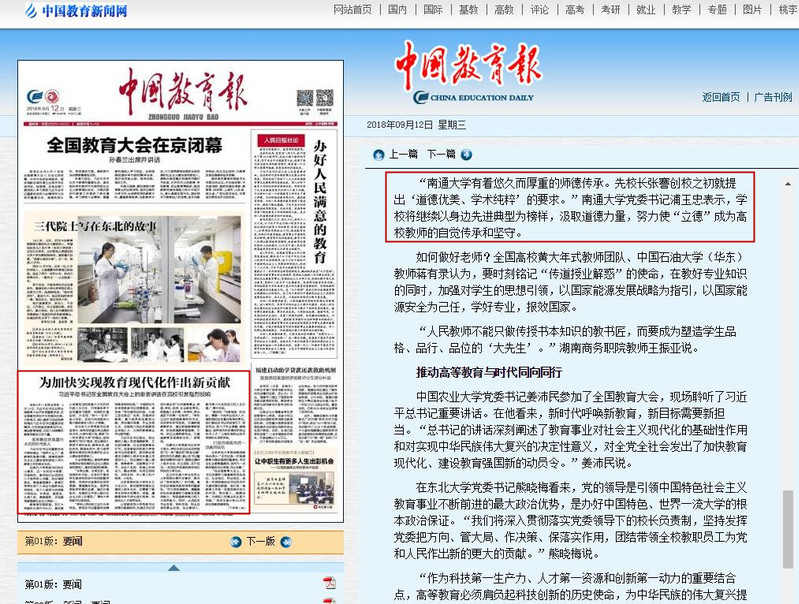Click the current page label 第01版：要闻 in orange bar
This screenshot has height=604, width=799.
pos(54,541)
